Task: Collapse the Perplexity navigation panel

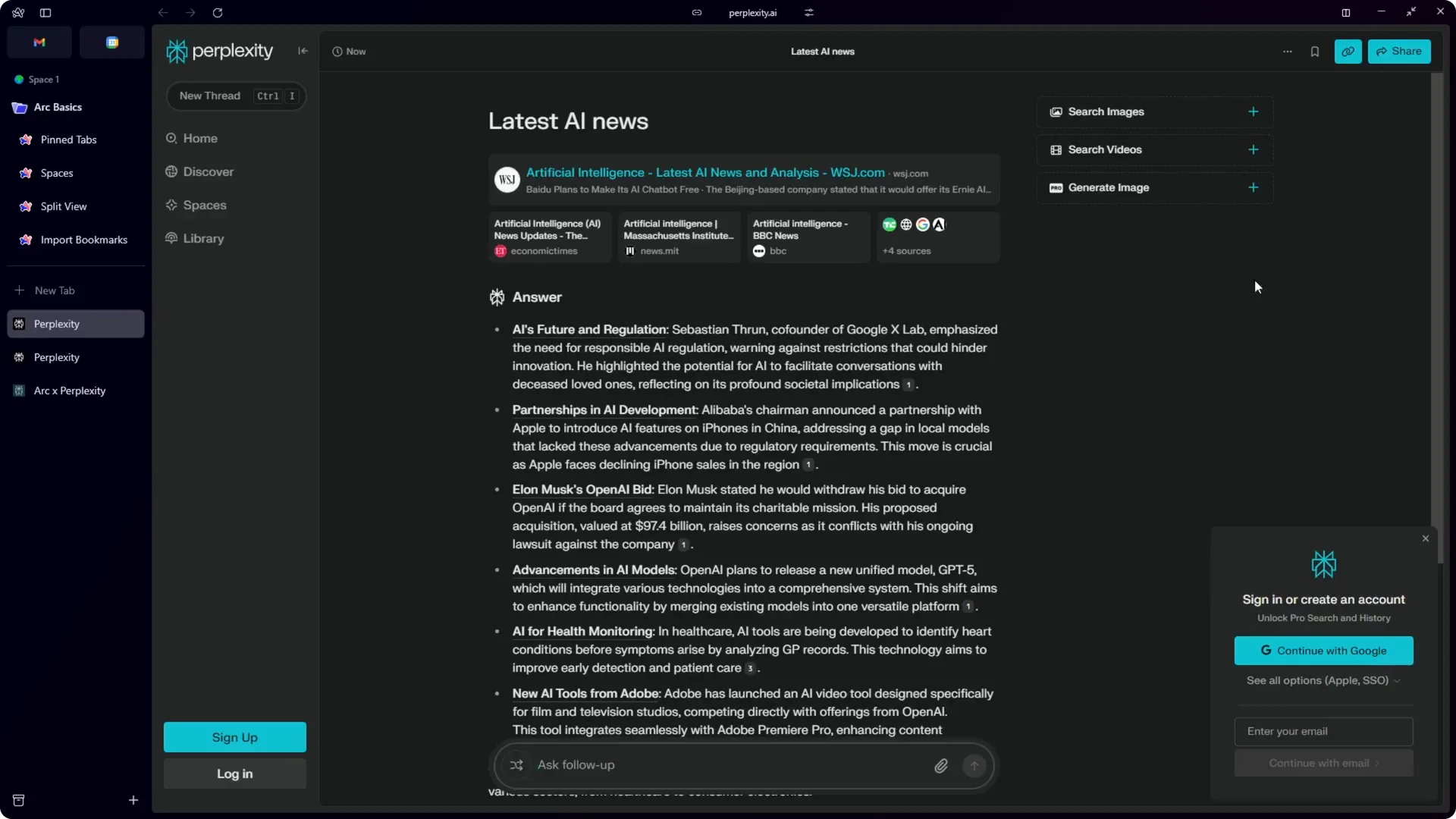Action: 303,51
